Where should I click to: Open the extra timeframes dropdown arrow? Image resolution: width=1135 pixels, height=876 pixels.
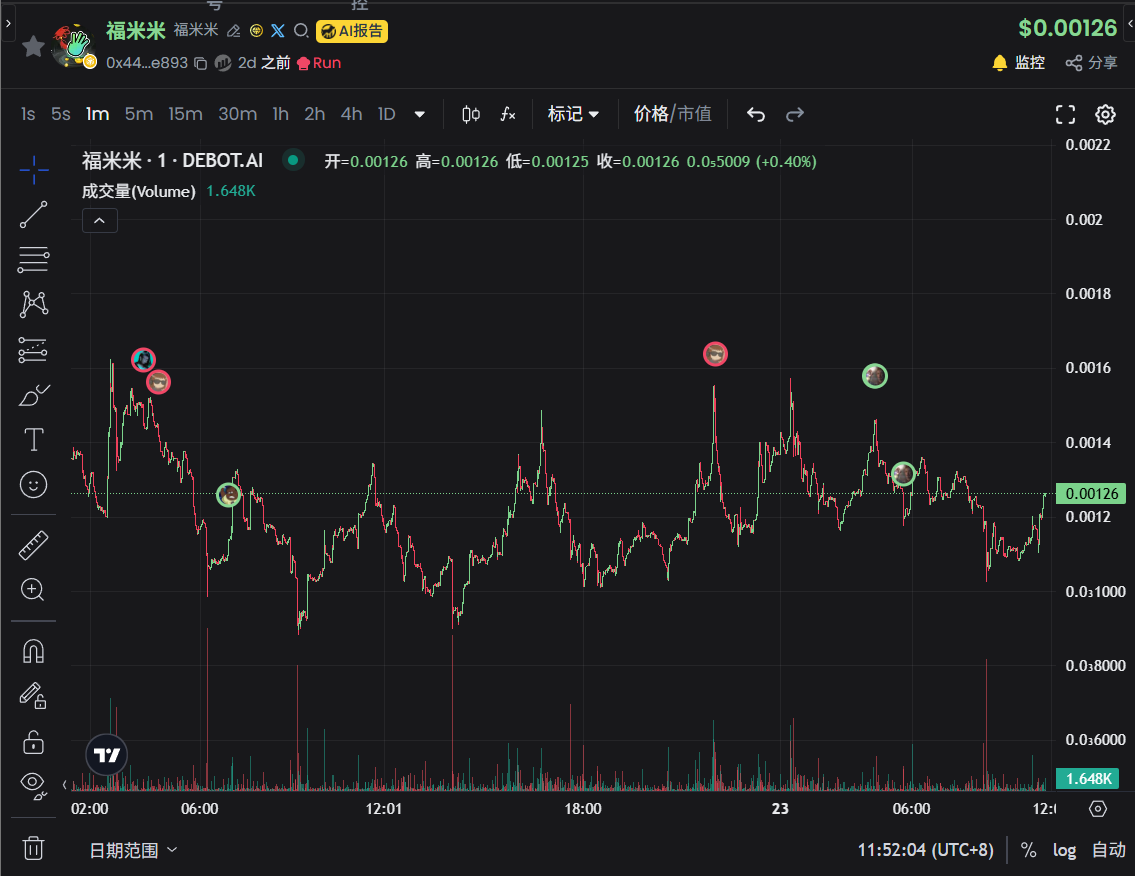click(420, 114)
